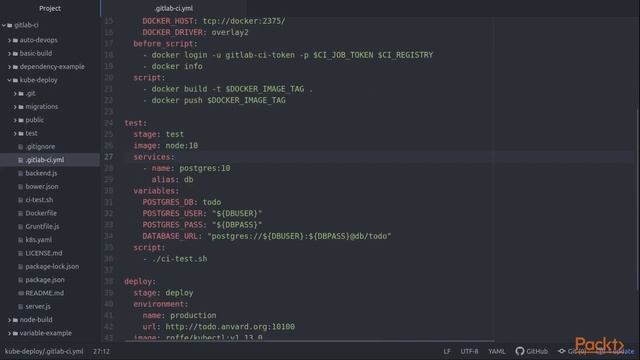
Task: Expand the auto-devops folder chevron
Action: click(x=9, y=40)
